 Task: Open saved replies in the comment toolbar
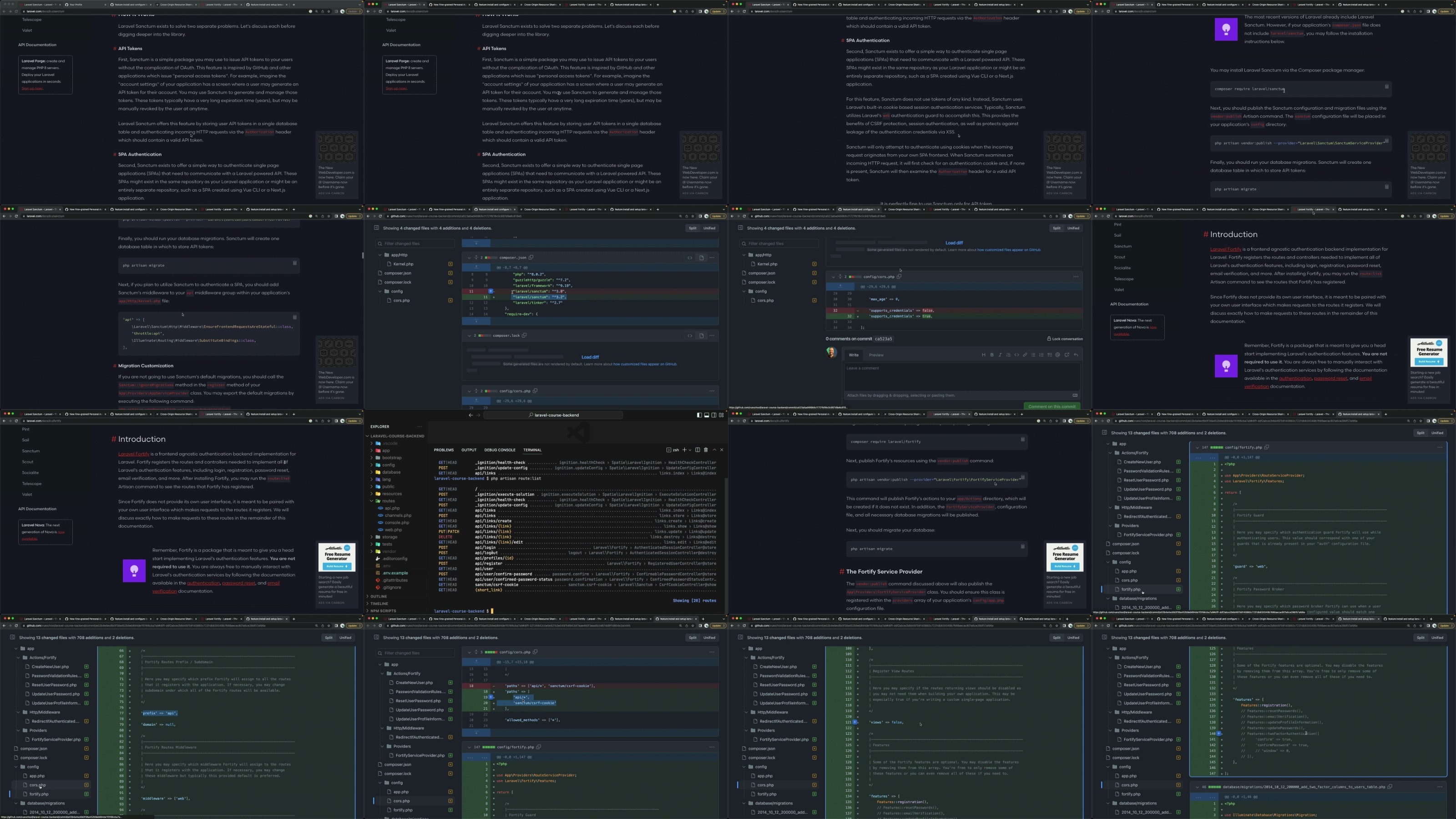pos(1076,355)
